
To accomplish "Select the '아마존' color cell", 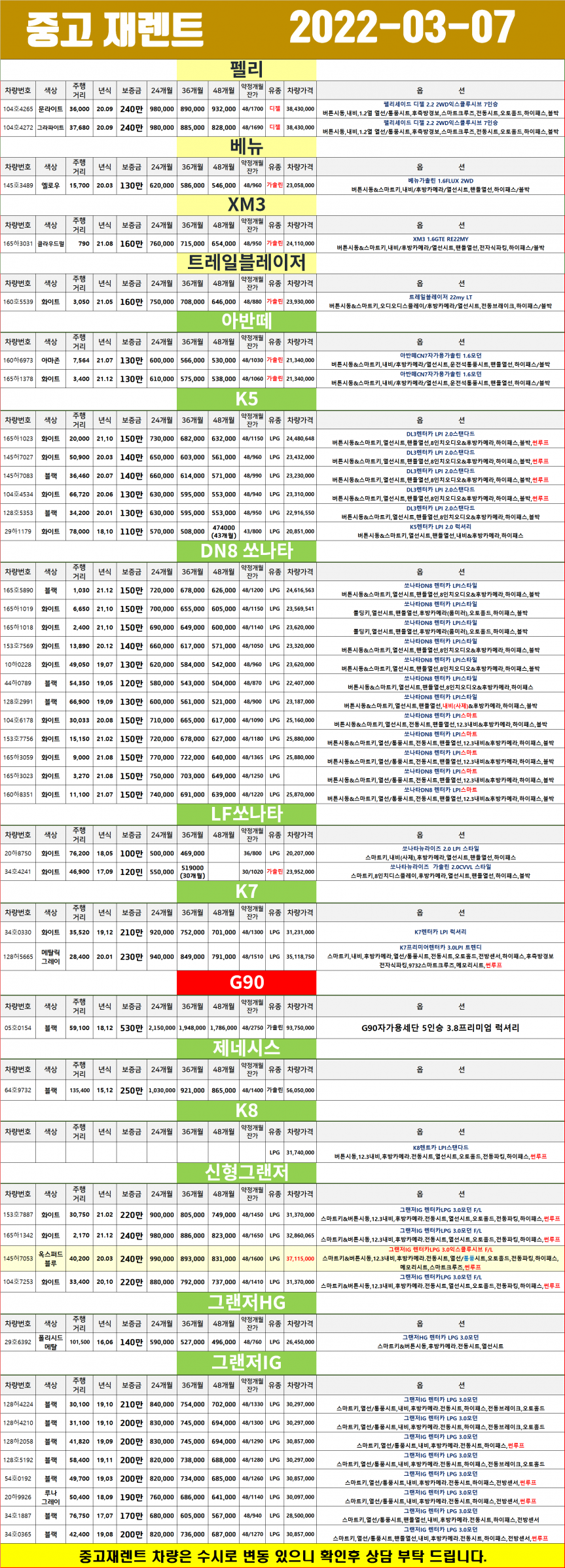I will point(50,360).
